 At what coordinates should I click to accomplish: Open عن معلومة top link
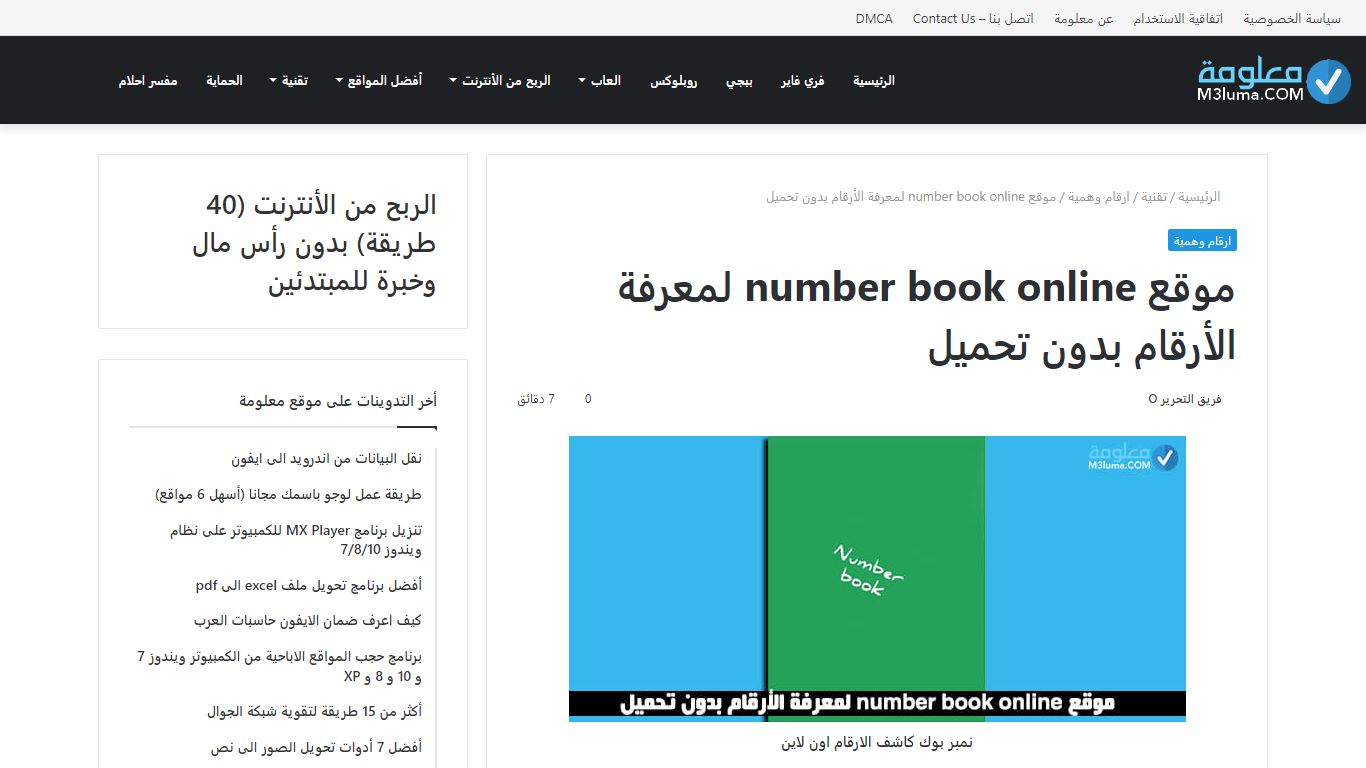click(1084, 18)
